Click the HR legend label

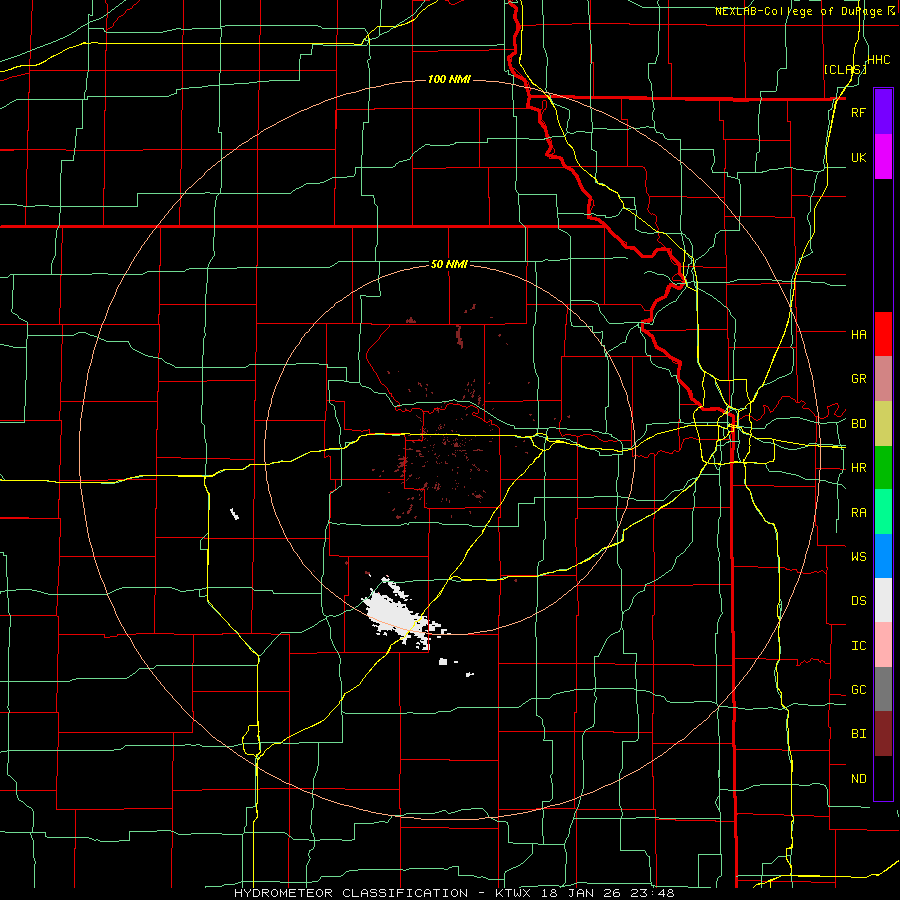858,468
